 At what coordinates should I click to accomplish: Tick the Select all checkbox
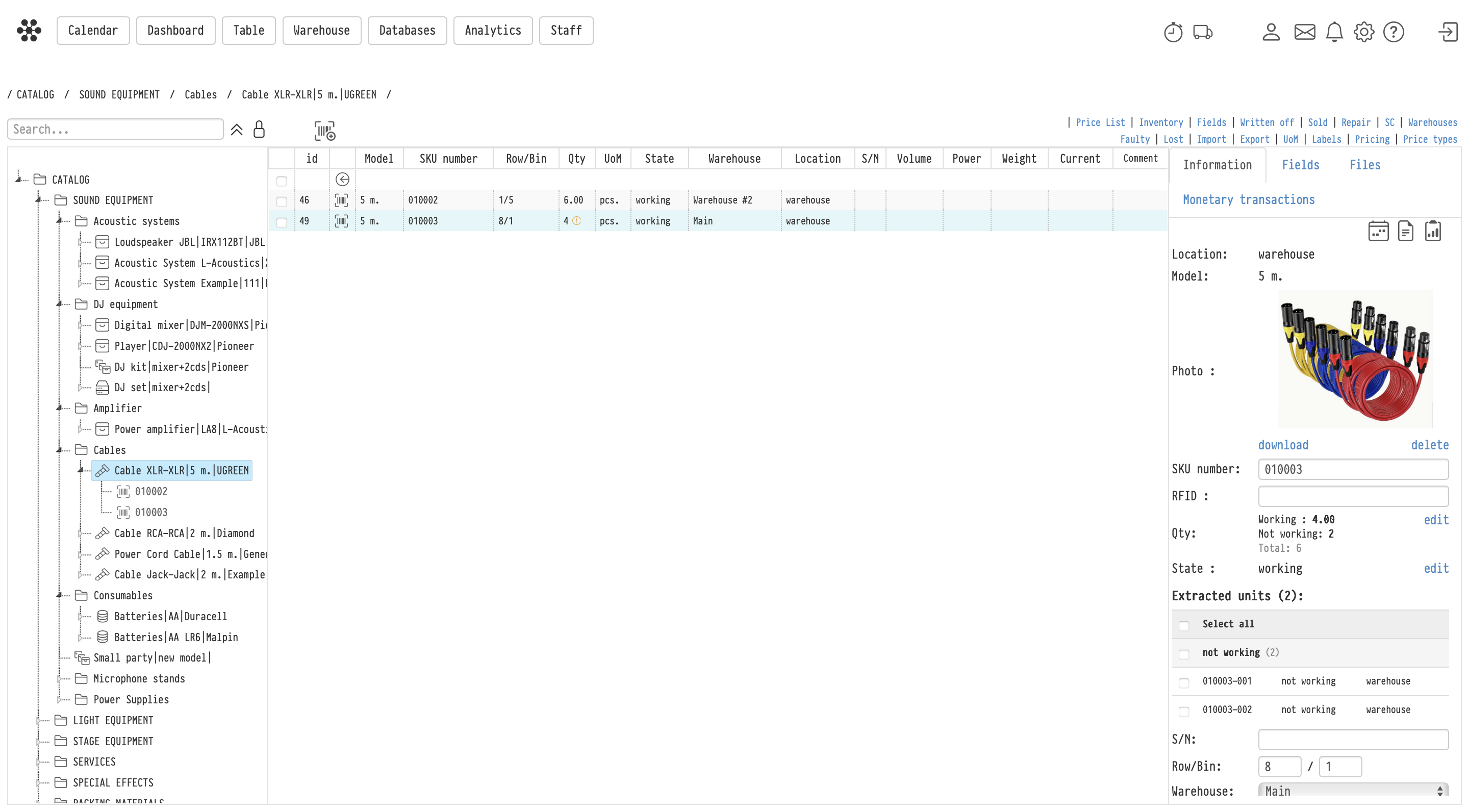(x=1184, y=625)
